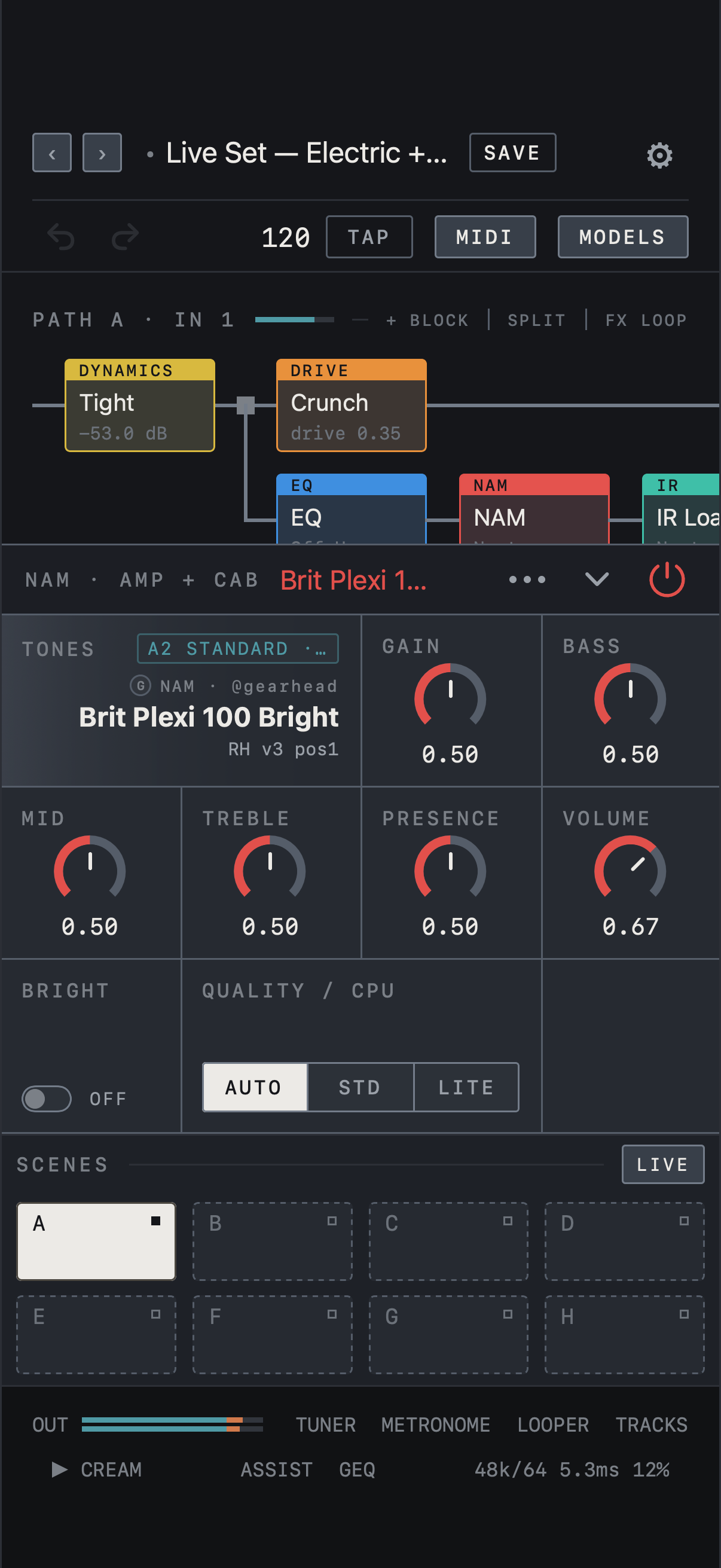Select the Dynamics Tight block
The image size is (721, 1568).
click(x=140, y=405)
